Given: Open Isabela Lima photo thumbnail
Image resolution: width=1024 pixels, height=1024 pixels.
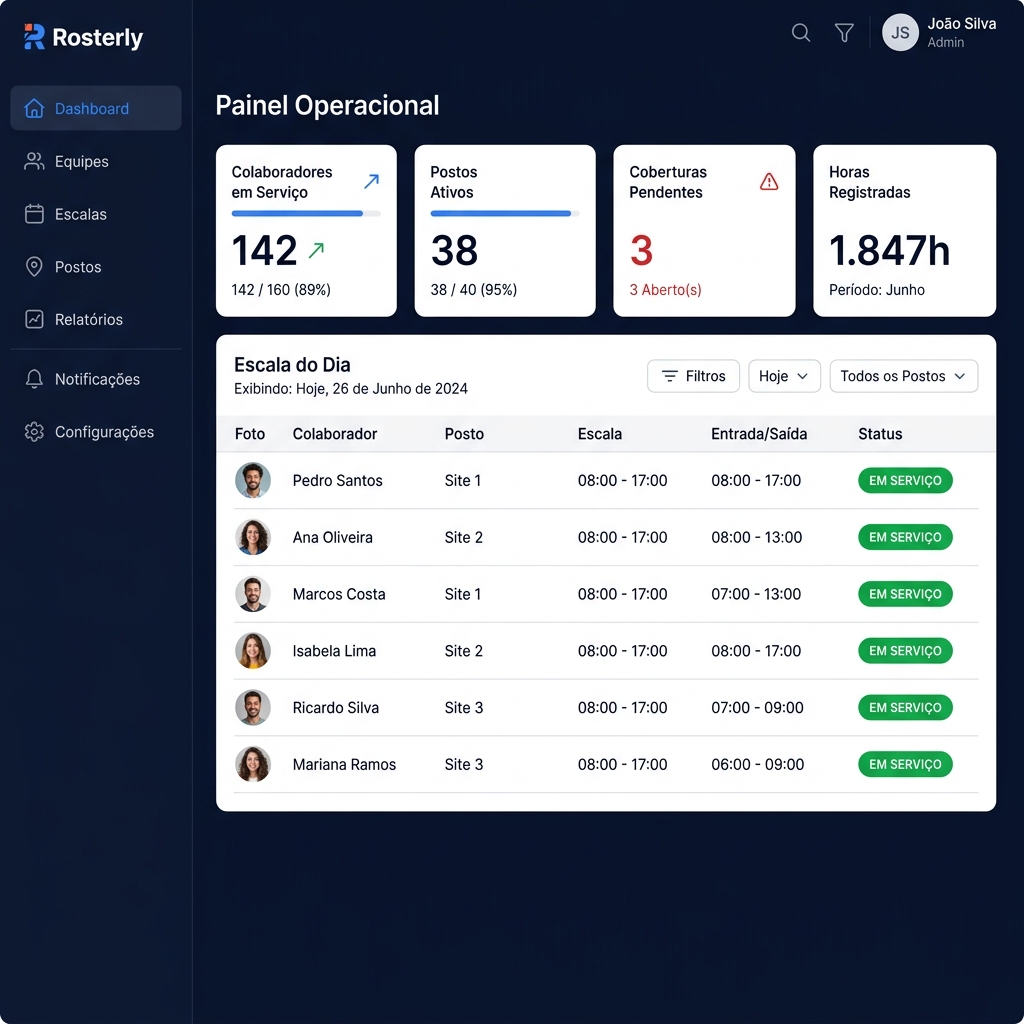Looking at the screenshot, I should tap(253, 650).
